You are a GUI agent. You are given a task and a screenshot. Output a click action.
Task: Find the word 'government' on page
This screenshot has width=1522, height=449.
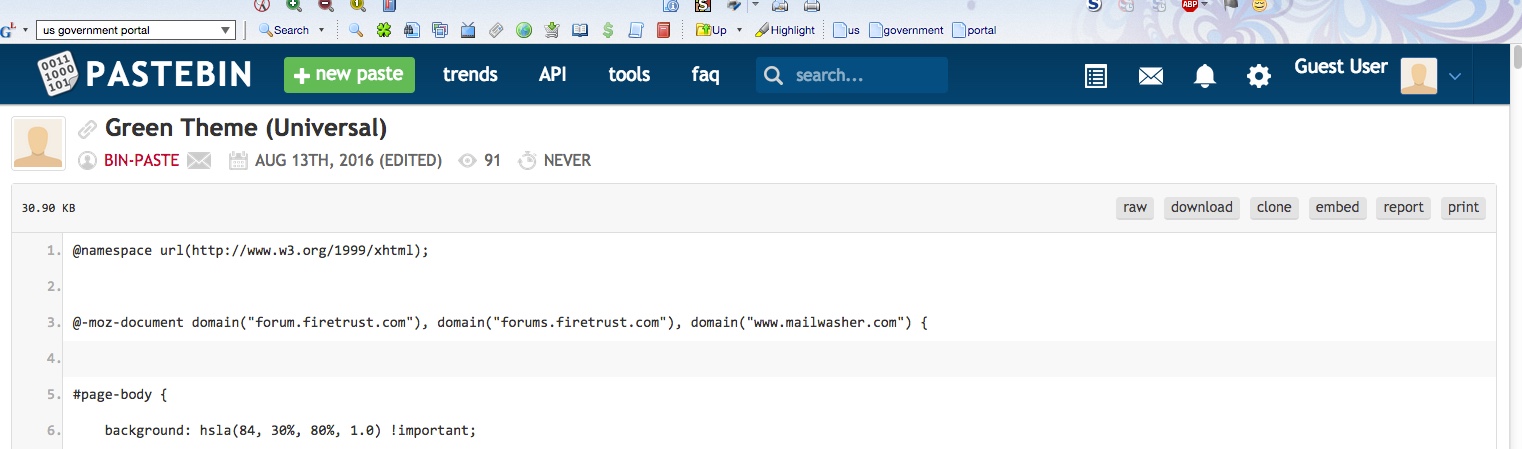pyautogui.click(x=907, y=30)
